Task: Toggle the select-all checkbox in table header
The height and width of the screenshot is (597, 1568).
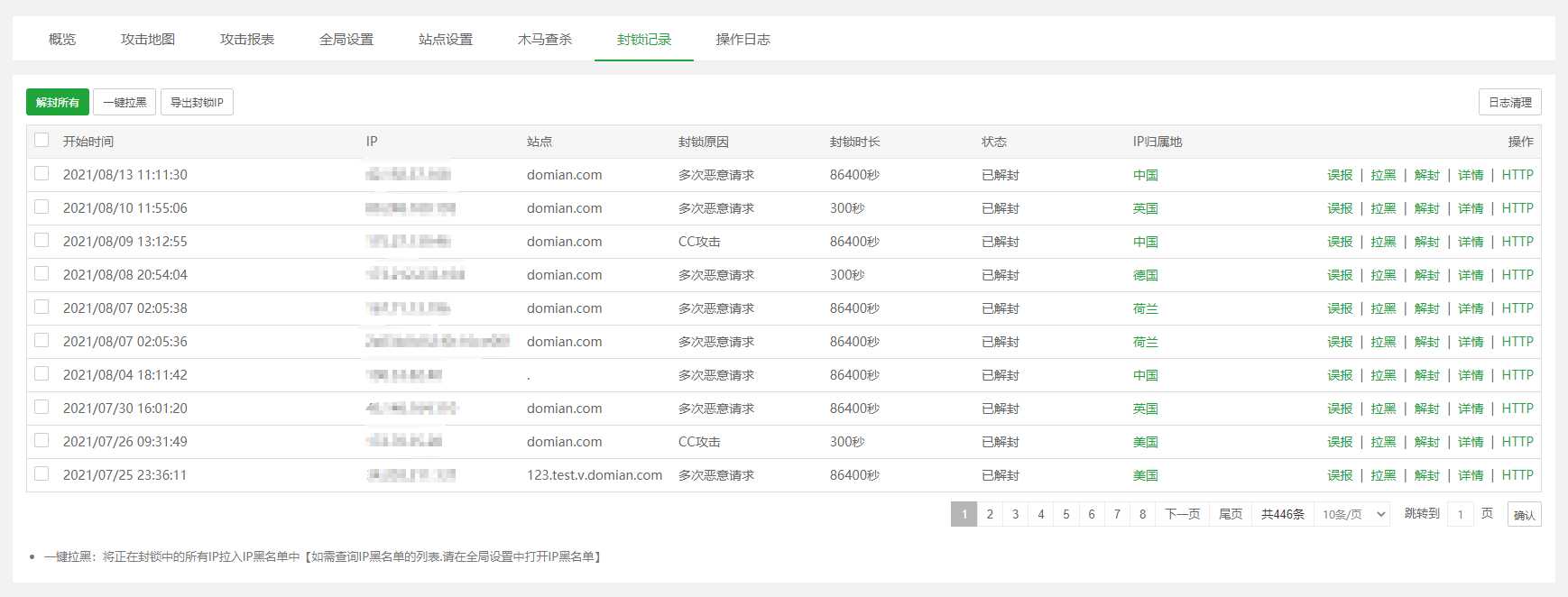Action: click(42, 140)
